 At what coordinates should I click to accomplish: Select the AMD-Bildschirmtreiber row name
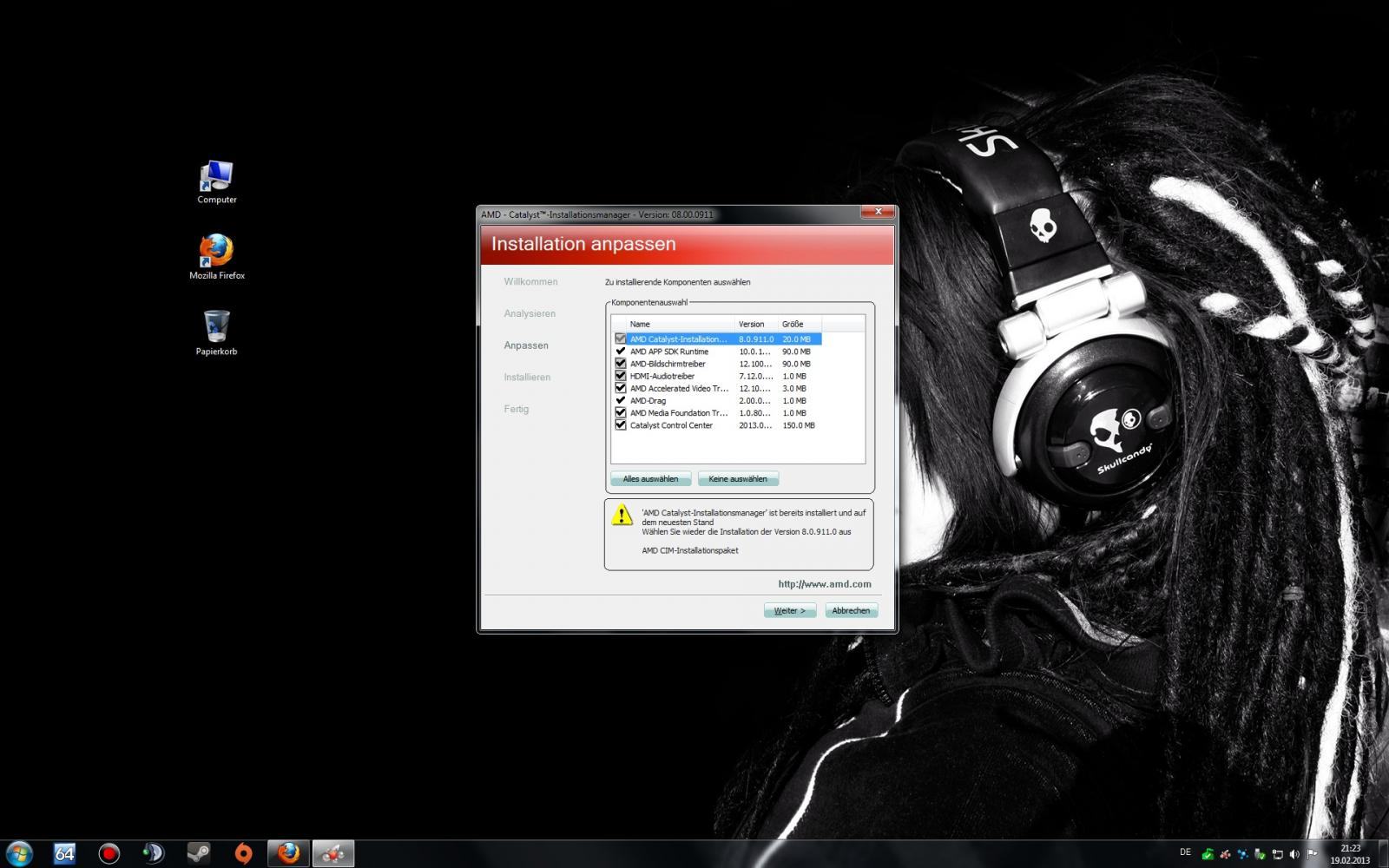pyautogui.click(x=668, y=364)
